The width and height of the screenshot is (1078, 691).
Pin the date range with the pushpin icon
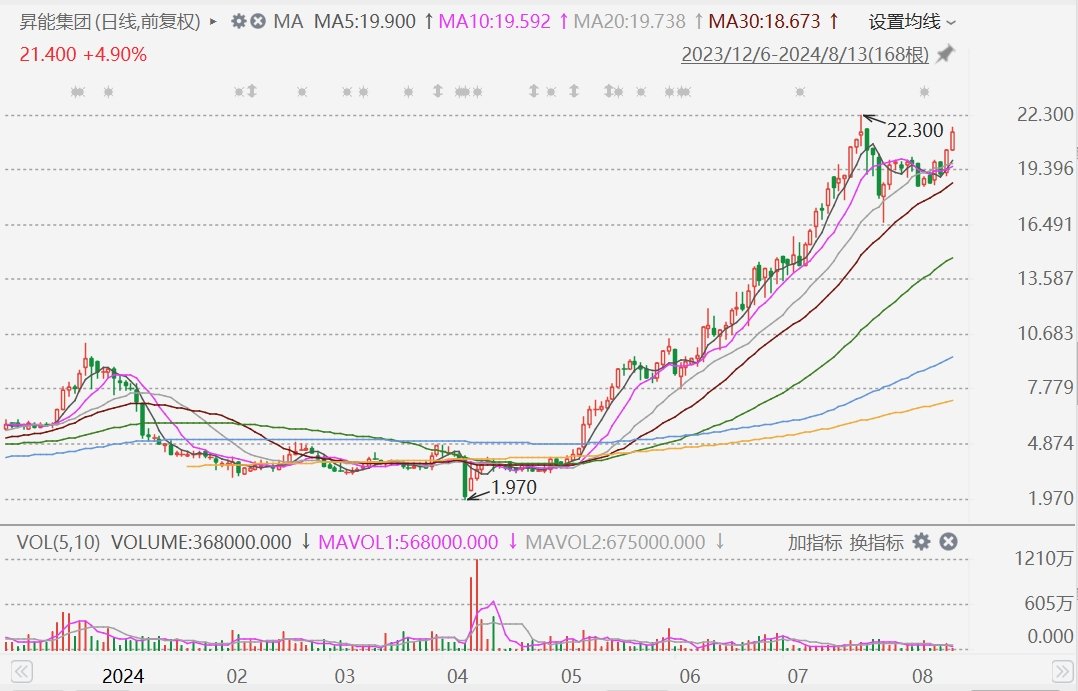[x=945, y=54]
